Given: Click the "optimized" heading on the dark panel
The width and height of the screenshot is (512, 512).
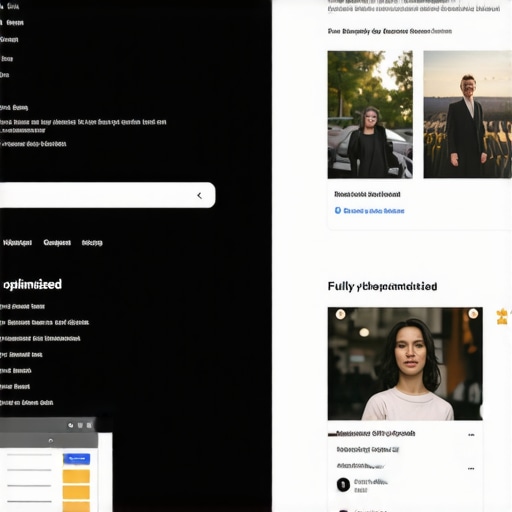Looking at the screenshot, I should pos(32,285).
